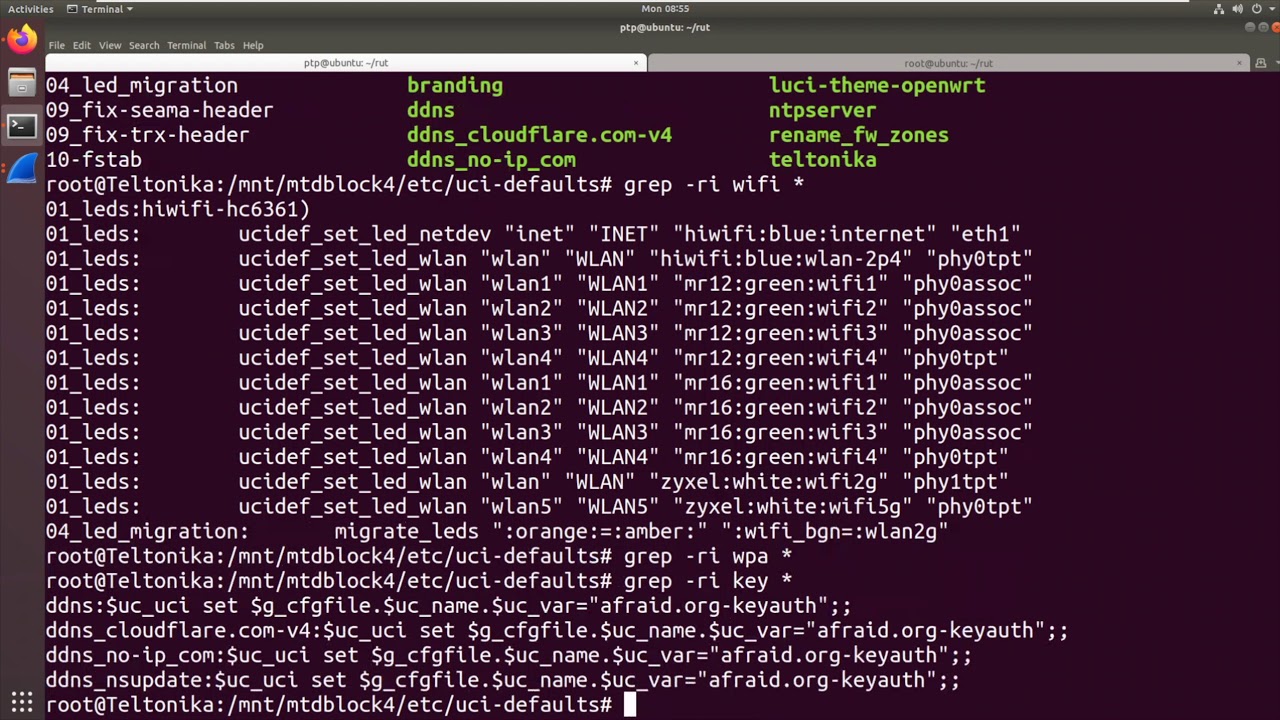Click the "eth1" value

coord(985,234)
